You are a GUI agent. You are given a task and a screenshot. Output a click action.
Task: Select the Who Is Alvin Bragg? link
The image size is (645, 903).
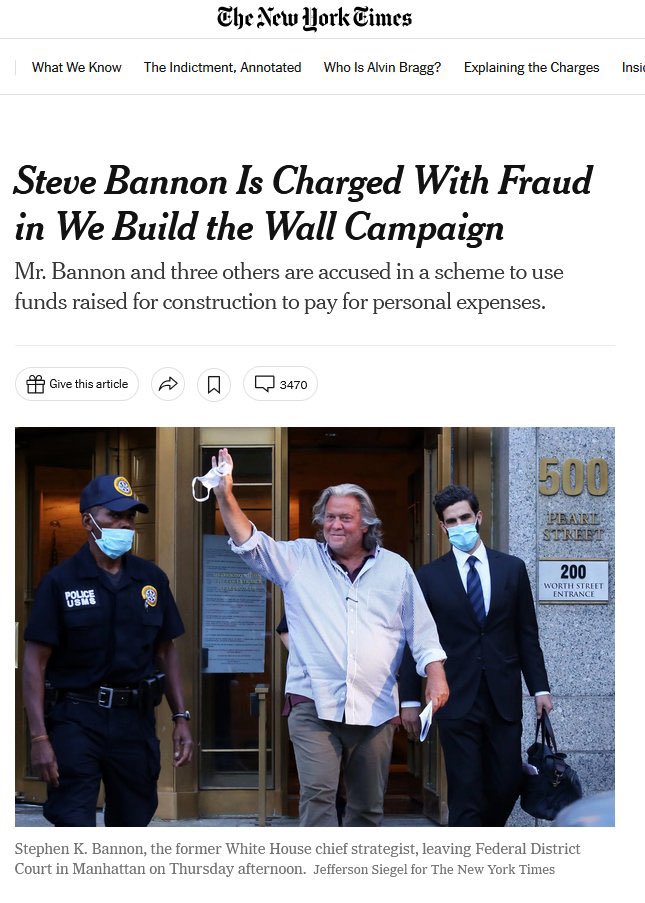coord(382,67)
